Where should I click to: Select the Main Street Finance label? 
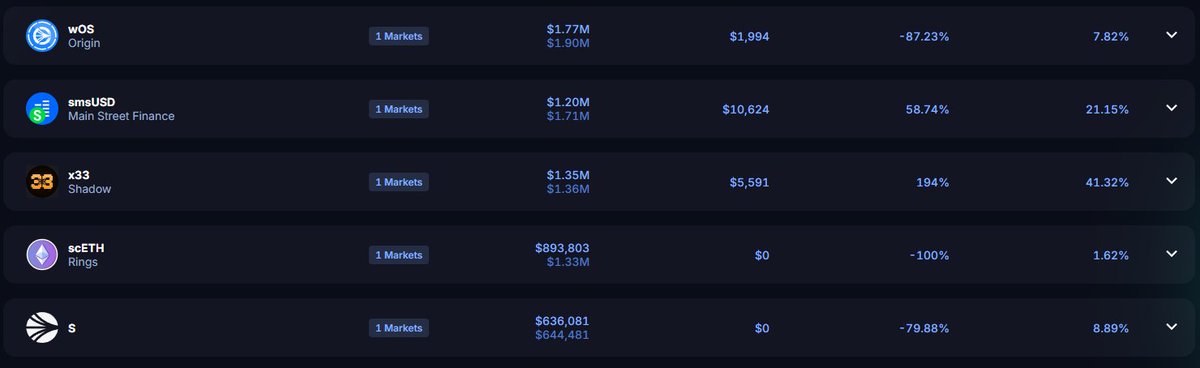pos(121,116)
